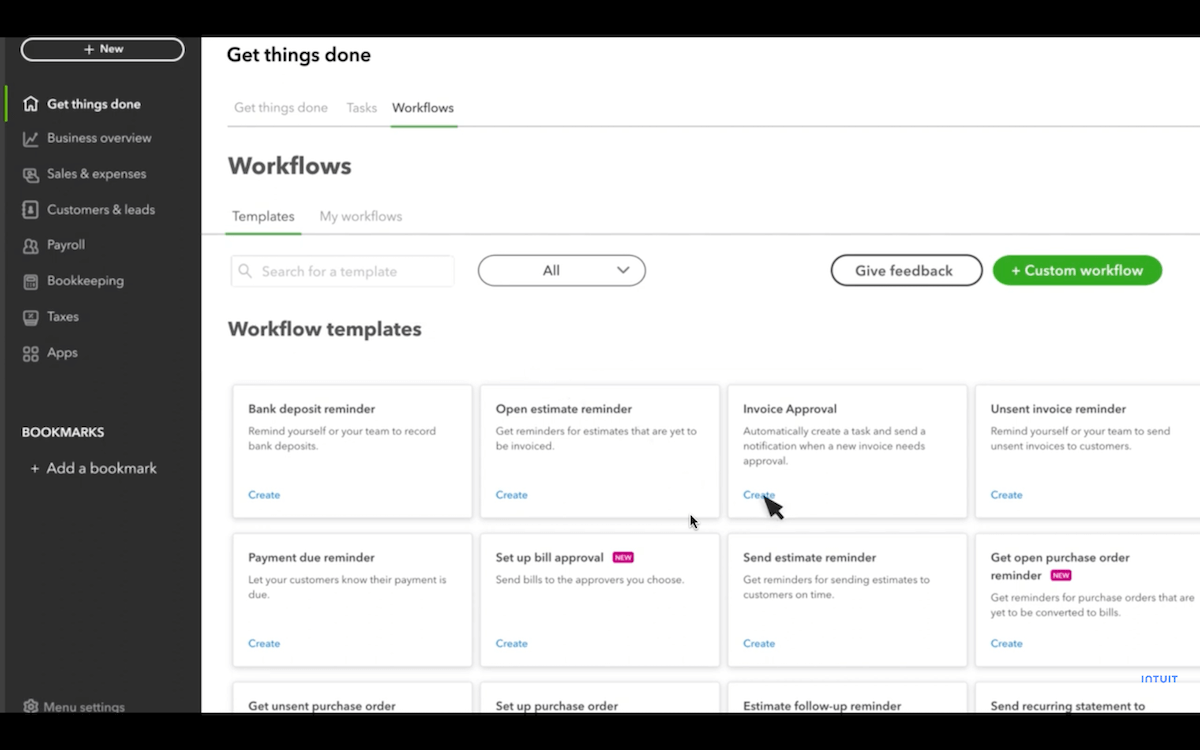This screenshot has width=1200, height=750.
Task: Open Sales & expenses menu item
Action: click(x=96, y=174)
